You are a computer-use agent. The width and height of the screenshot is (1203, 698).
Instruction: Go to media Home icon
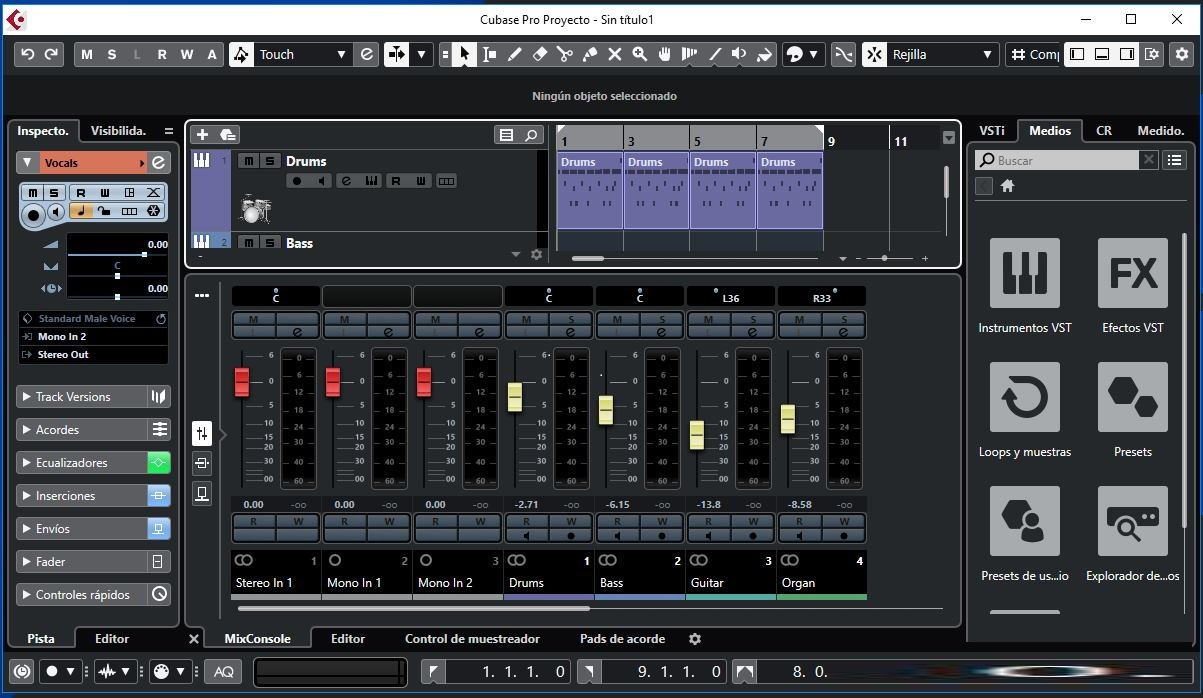click(x=1007, y=186)
